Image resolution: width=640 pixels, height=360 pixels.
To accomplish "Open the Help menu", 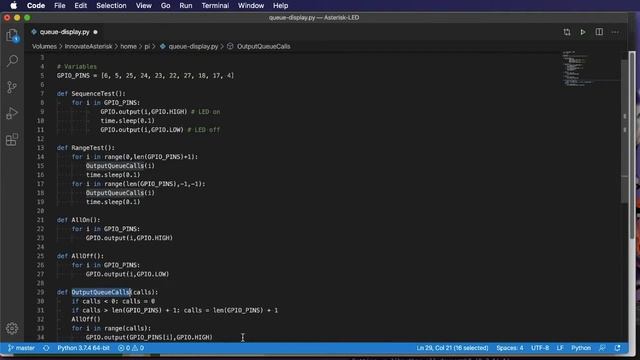I will pyautogui.click(x=280, y=6).
